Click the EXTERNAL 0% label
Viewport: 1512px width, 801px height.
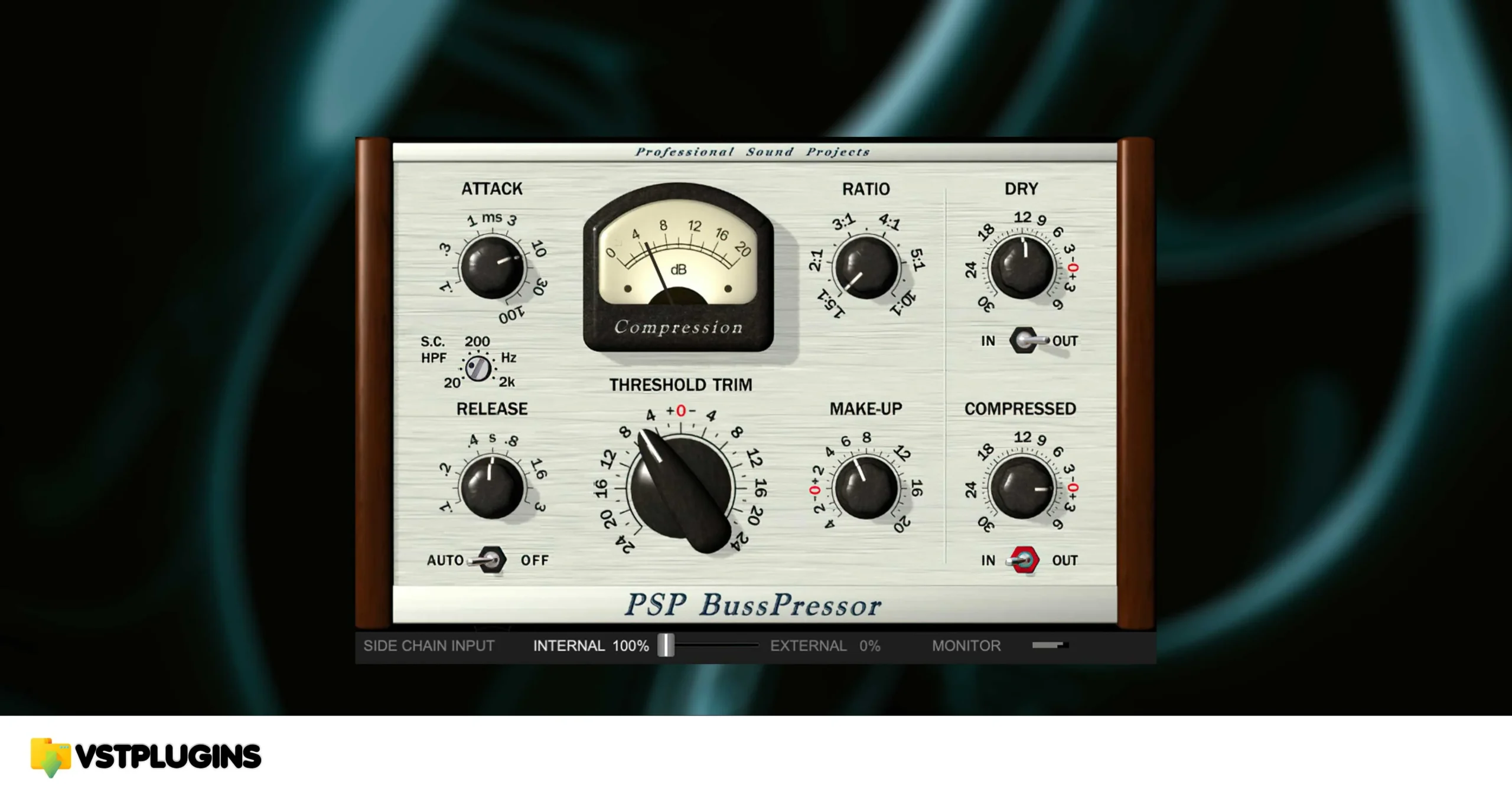tap(825, 646)
